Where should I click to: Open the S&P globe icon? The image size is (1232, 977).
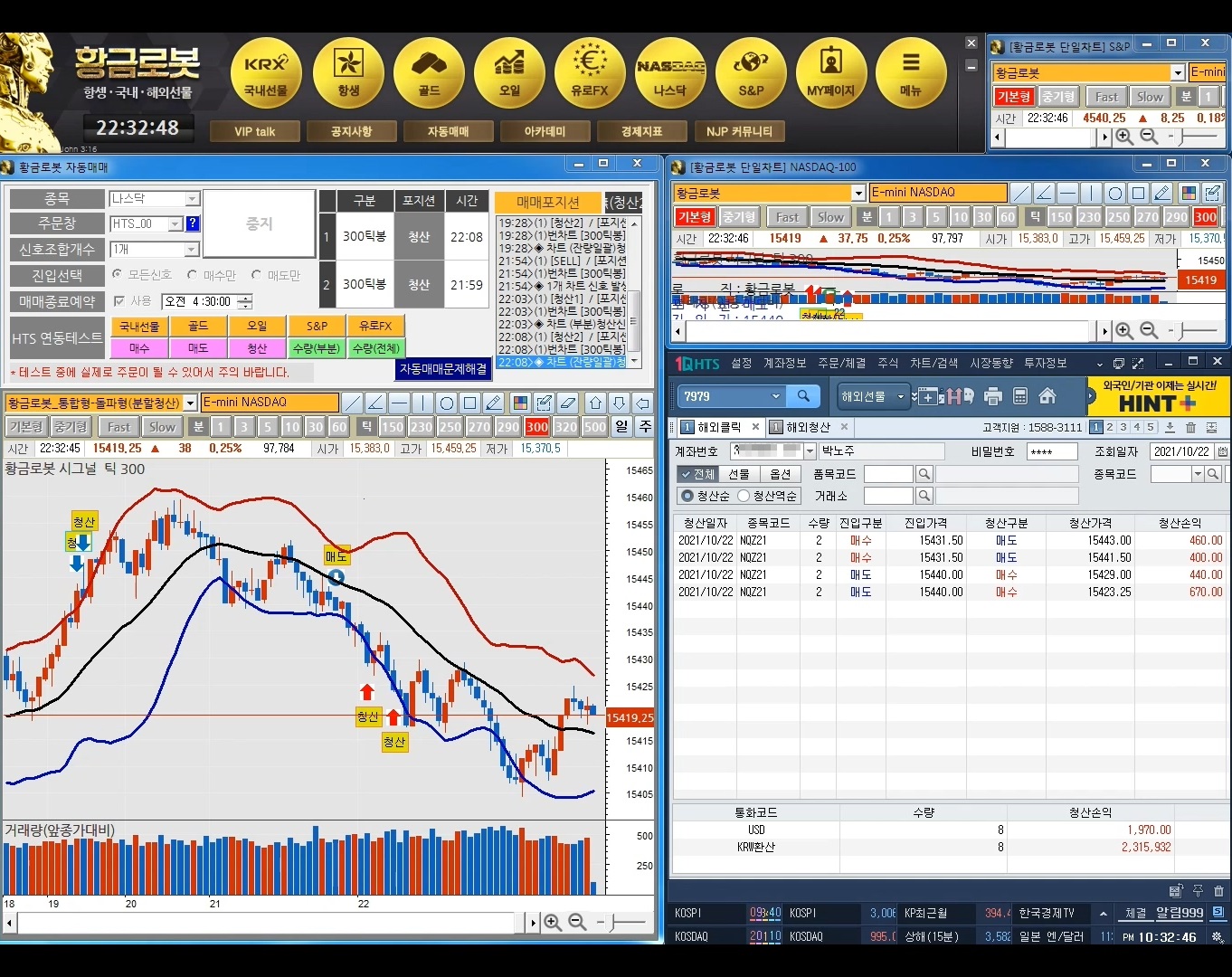pos(751,74)
